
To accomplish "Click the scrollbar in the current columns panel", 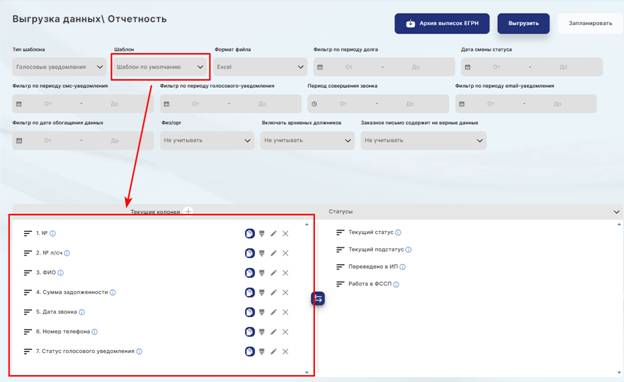I will point(306,298).
